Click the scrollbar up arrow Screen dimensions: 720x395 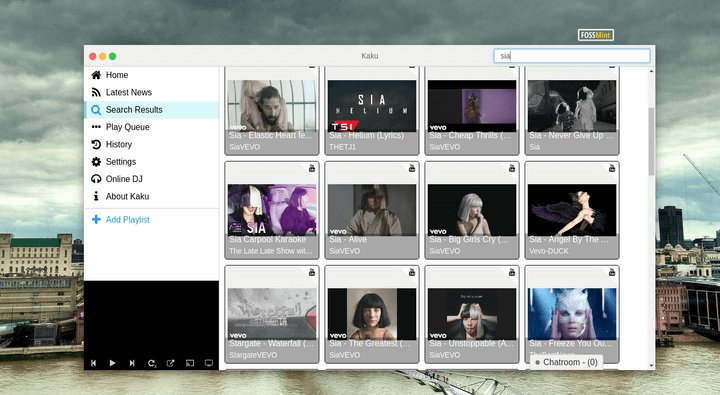click(x=651, y=71)
